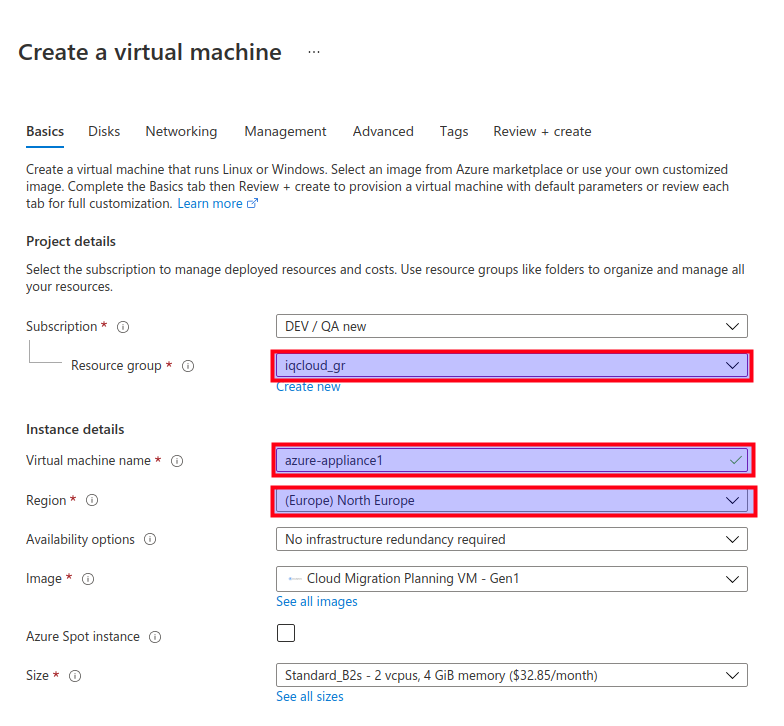Click external link icon next to Learn more
Screen dimensions: 784x726
[x=252, y=204]
